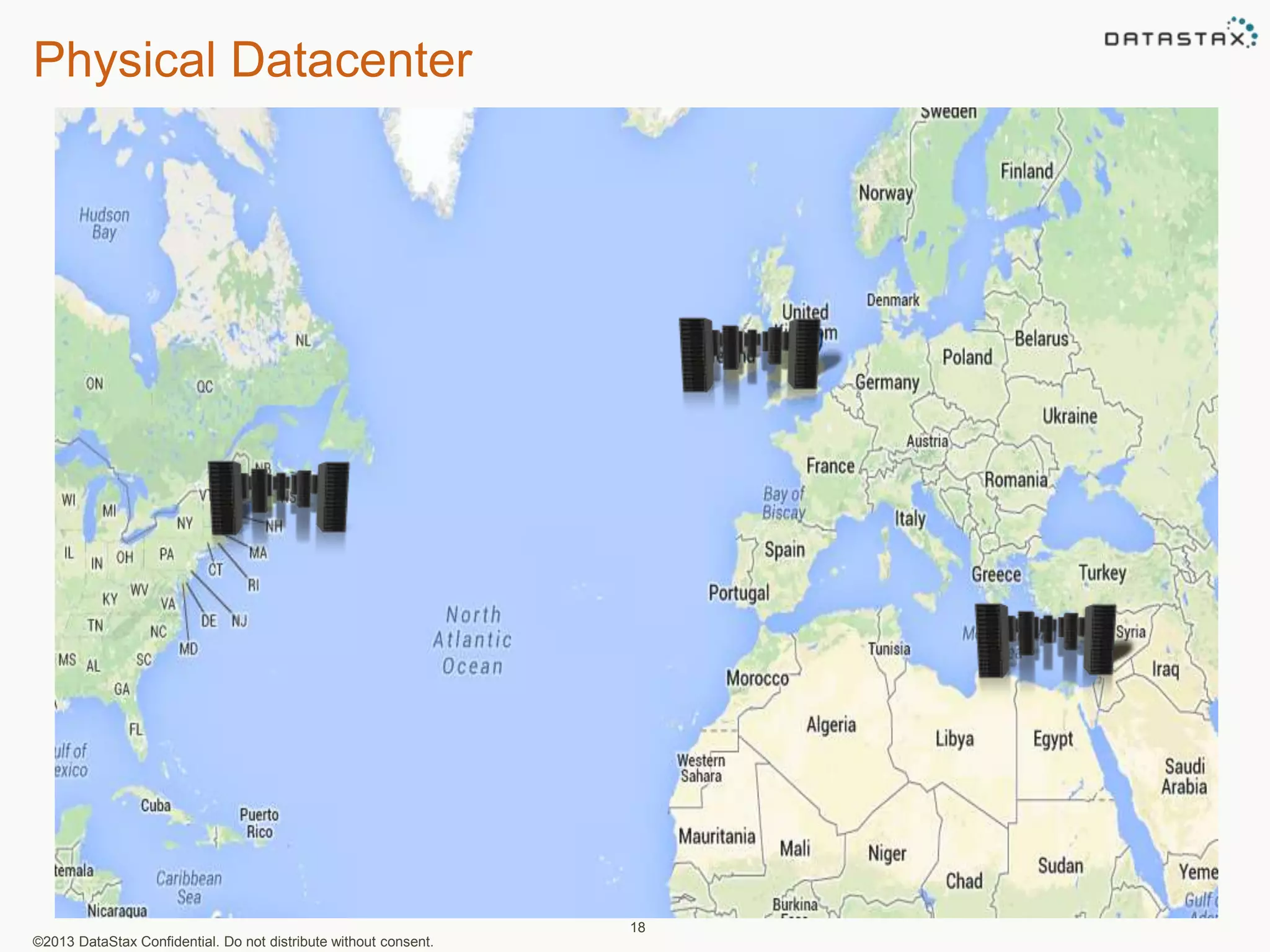Click the 'North Atlantic Ocean' map label

coord(473,640)
